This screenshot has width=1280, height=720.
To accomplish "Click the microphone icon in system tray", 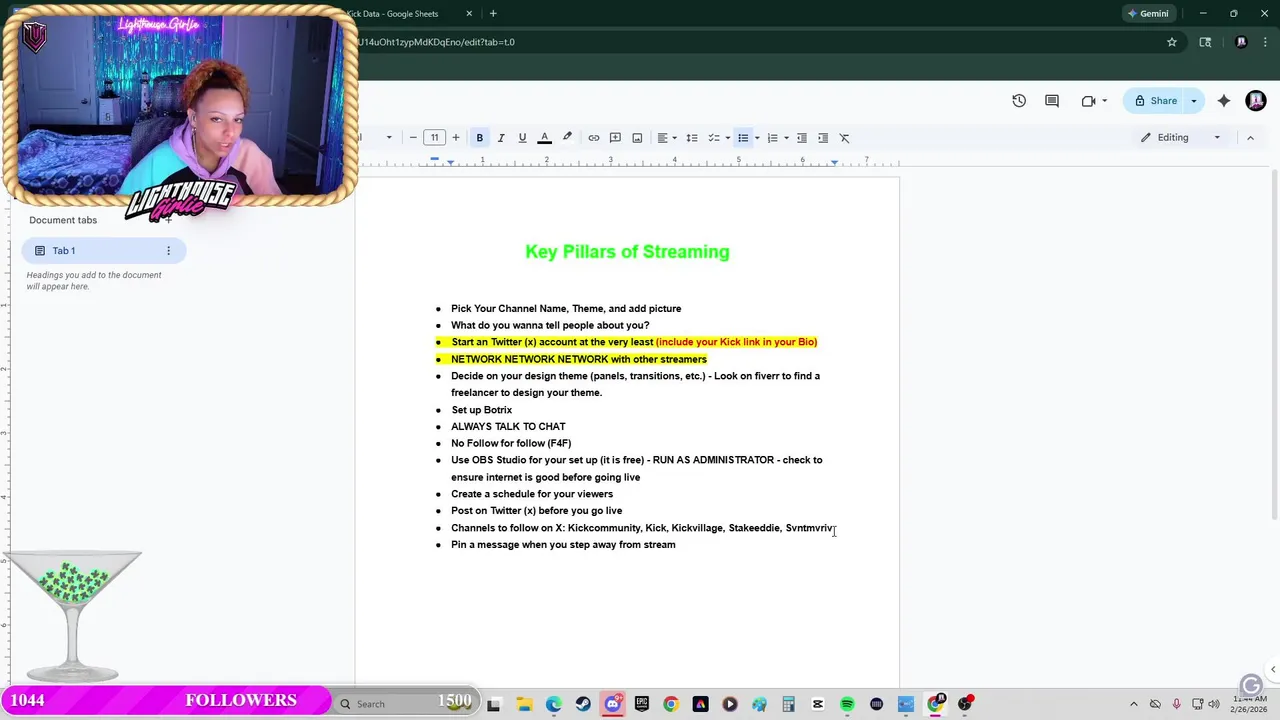I will point(1176,704).
